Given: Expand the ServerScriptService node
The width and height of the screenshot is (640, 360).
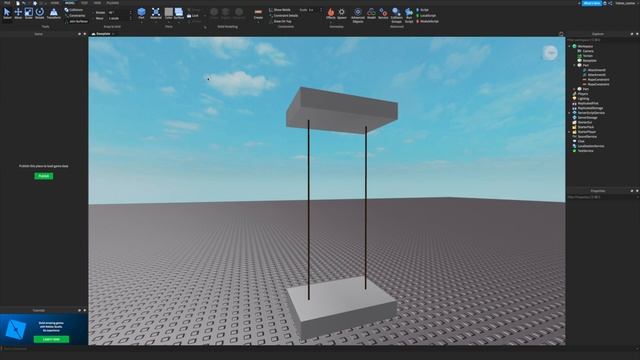Looking at the screenshot, I should [569, 113].
